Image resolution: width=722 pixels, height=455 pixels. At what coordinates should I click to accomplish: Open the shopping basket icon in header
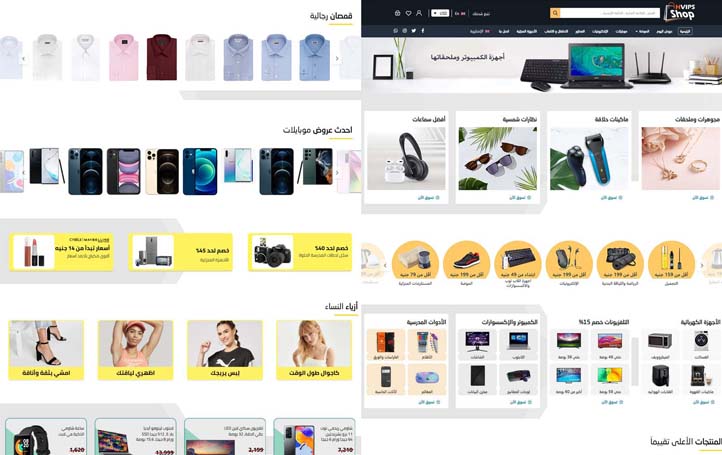click(397, 13)
